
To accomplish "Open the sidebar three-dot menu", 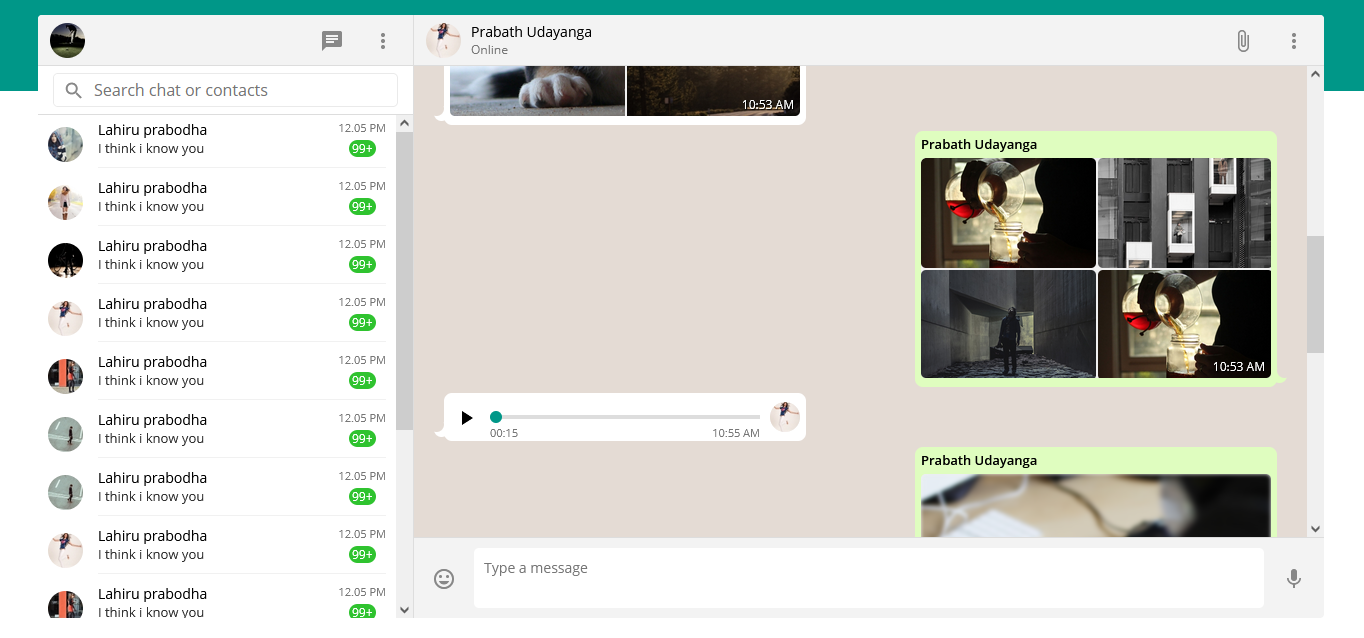I will pos(383,41).
